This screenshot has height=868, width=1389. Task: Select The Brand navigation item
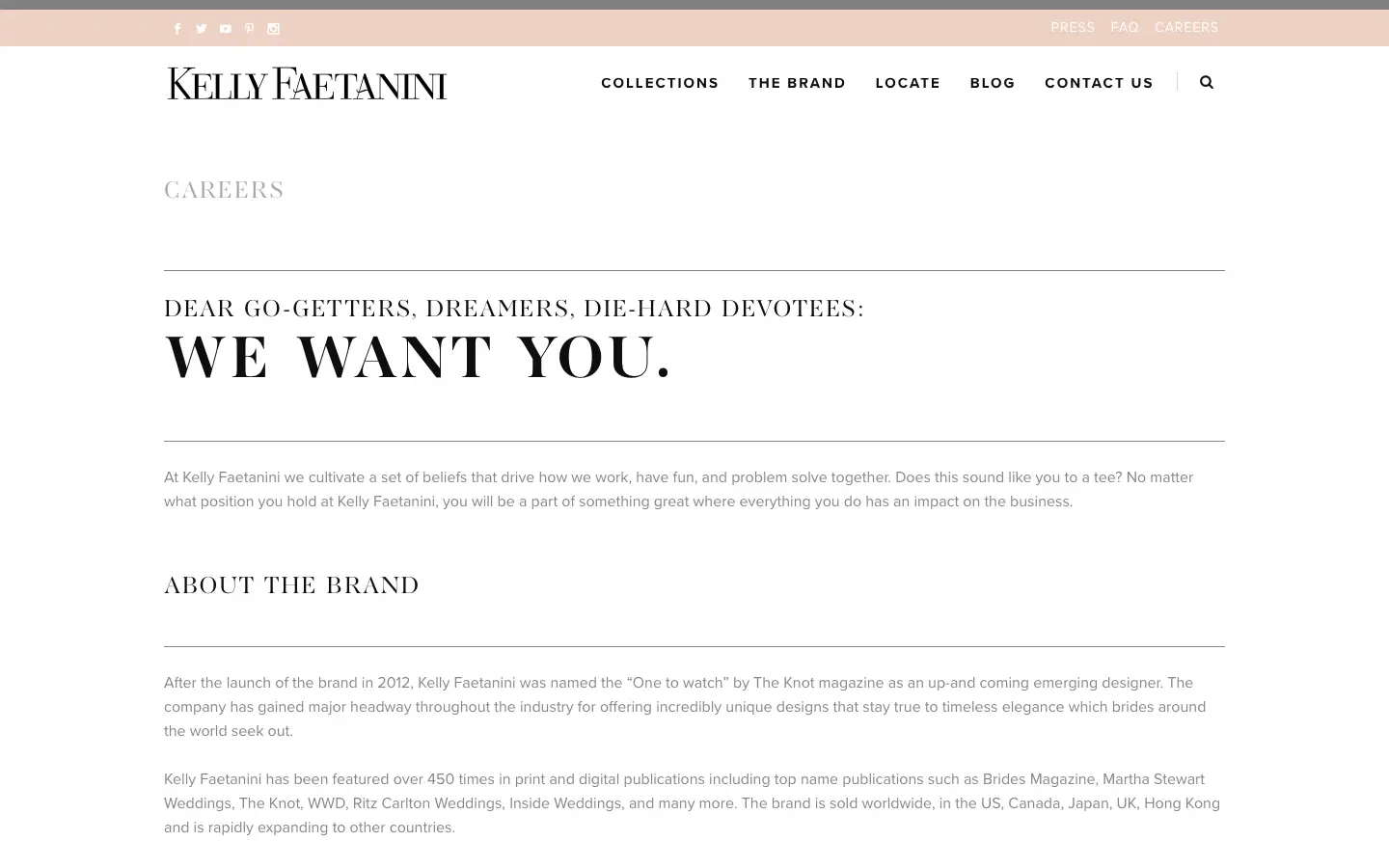pyautogui.click(x=797, y=83)
